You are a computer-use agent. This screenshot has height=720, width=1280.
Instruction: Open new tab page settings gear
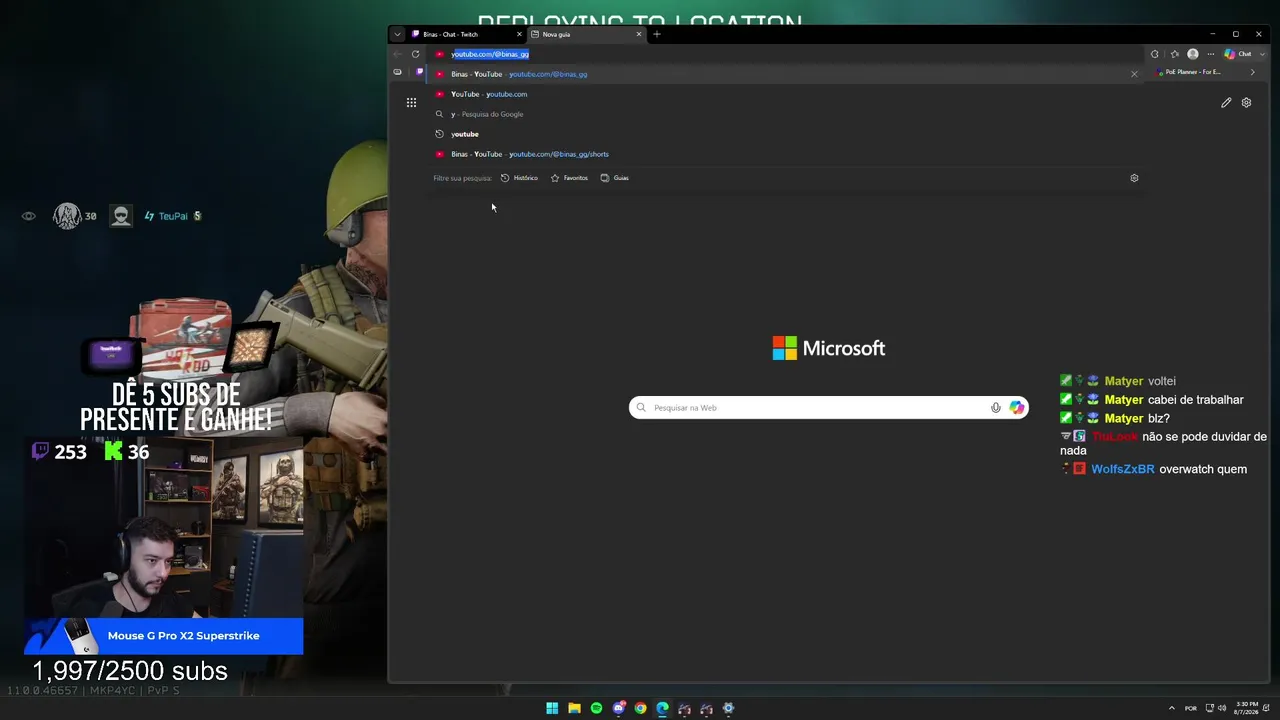point(1246,102)
